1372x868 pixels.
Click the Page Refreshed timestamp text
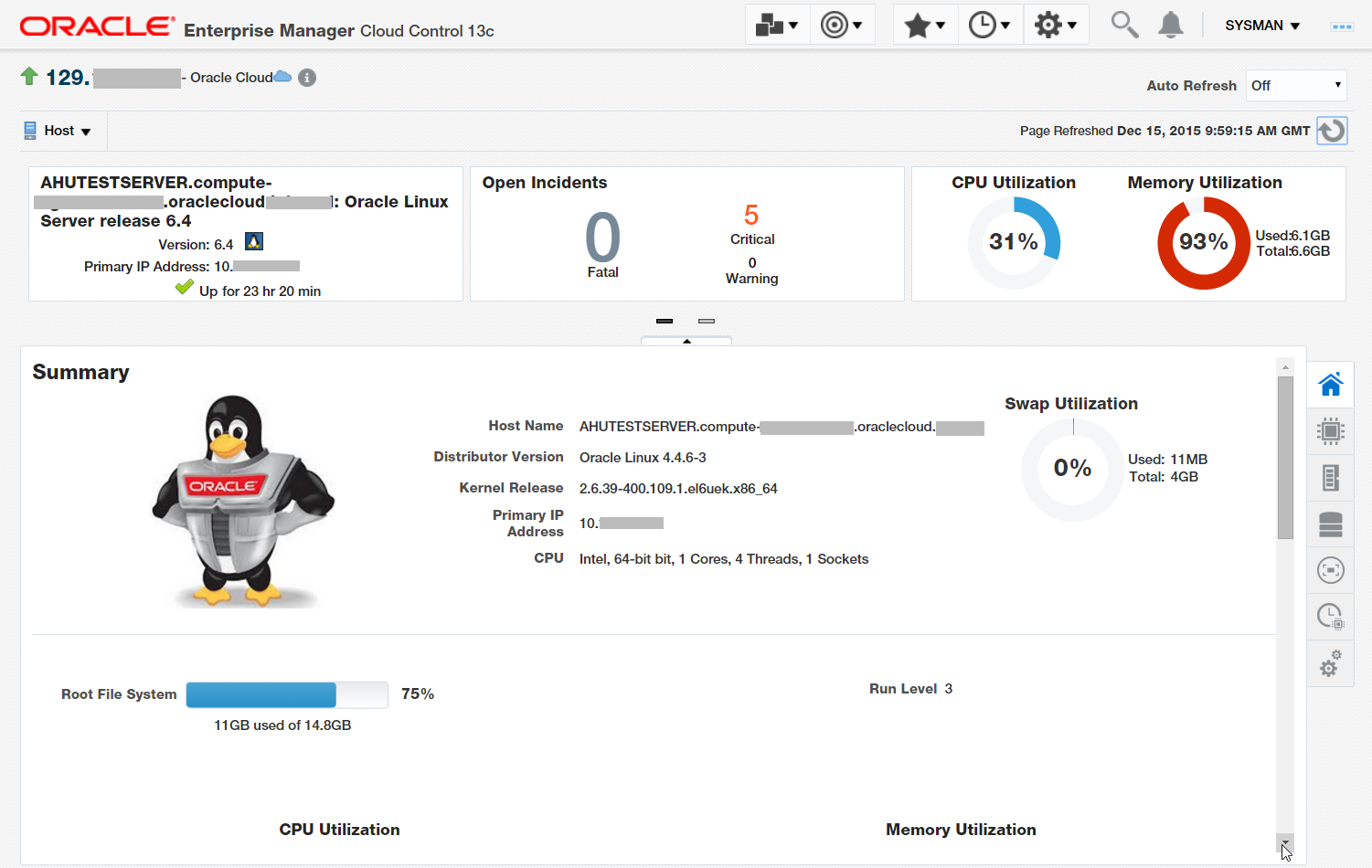pyautogui.click(x=1165, y=131)
